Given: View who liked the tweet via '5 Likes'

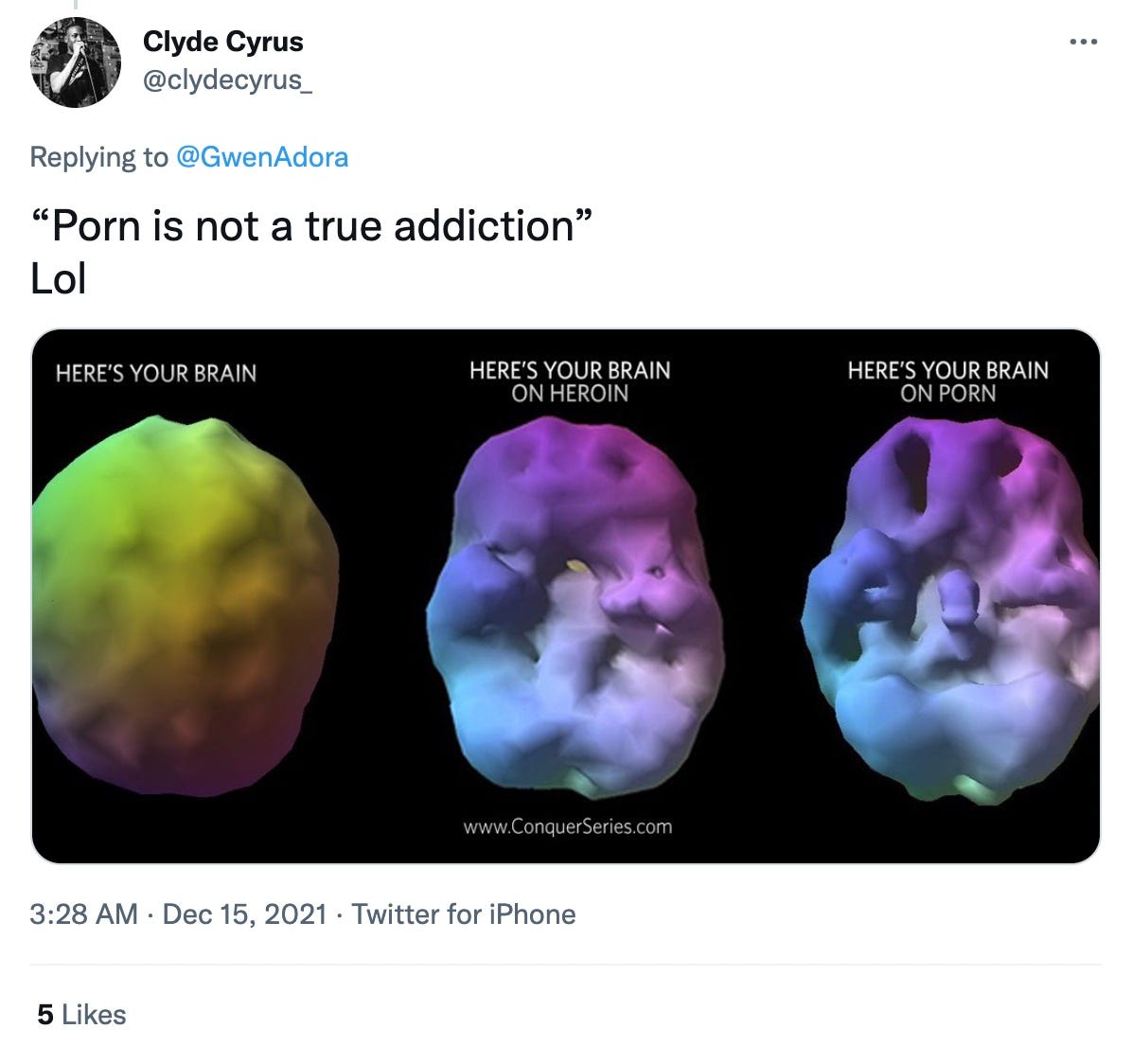Looking at the screenshot, I should coord(80,1015).
